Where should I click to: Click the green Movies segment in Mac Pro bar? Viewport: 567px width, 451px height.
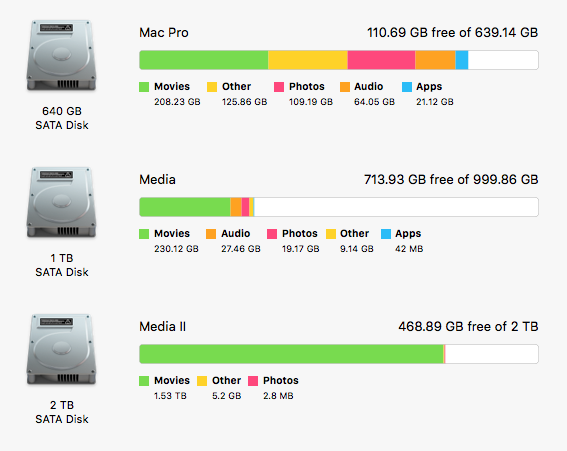pos(204,60)
